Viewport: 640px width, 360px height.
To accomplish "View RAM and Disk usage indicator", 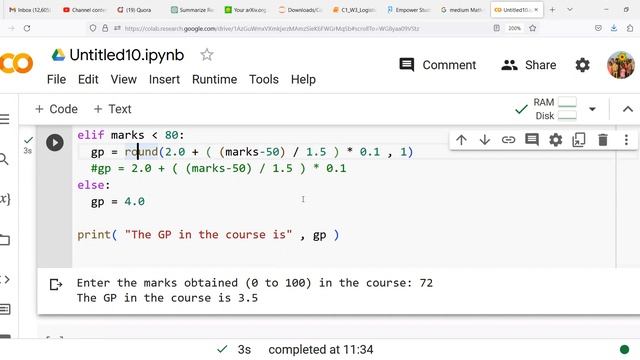I will click(555, 109).
